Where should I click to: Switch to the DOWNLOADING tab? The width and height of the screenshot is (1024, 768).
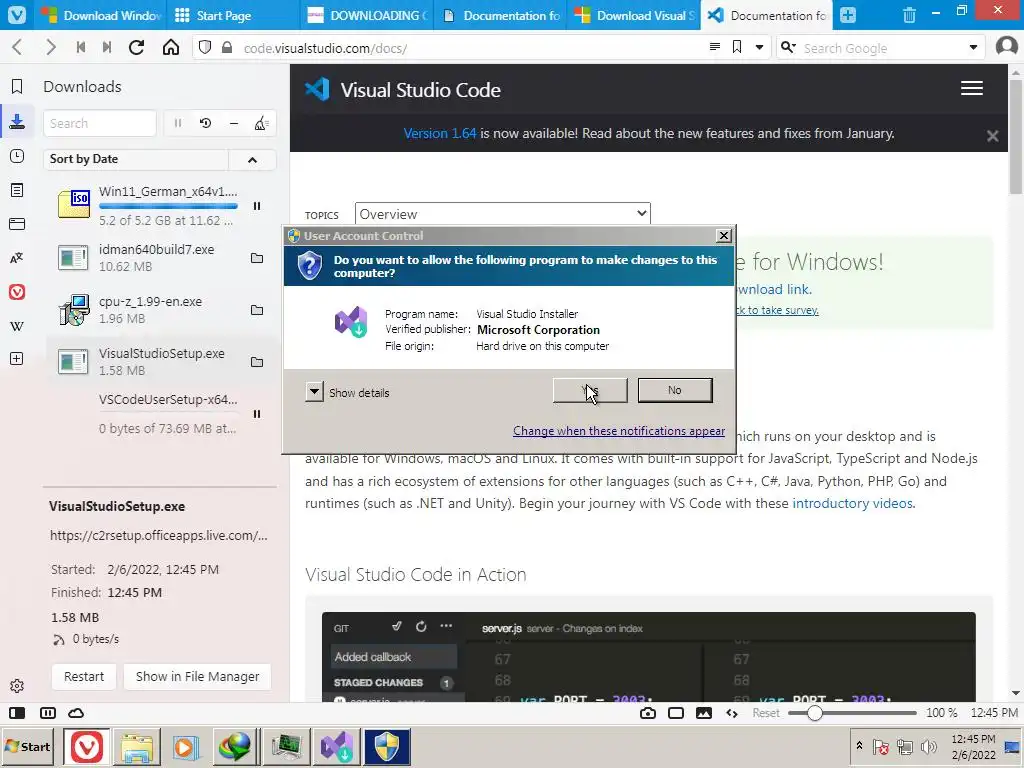click(x=366, y=15)
